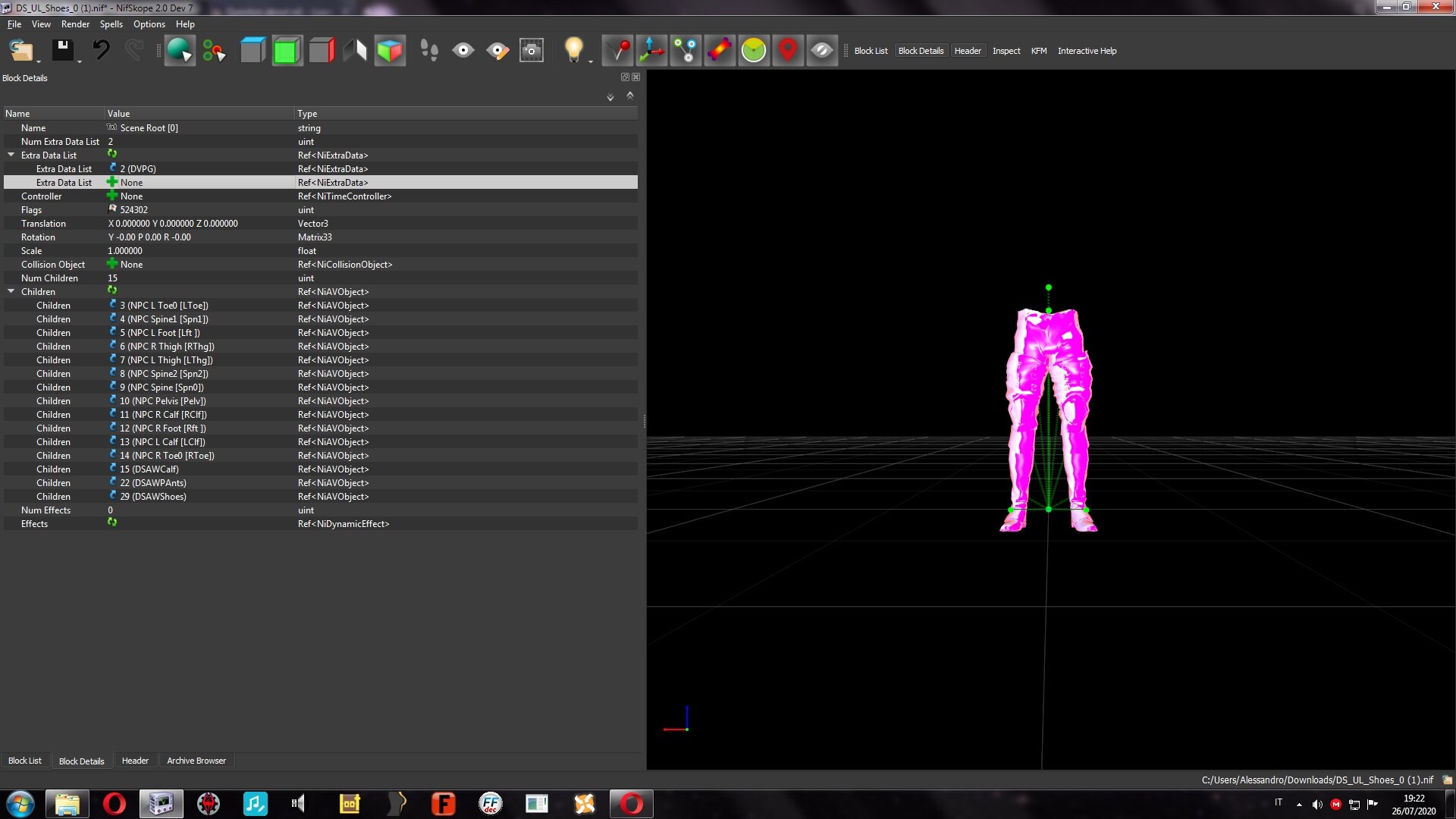Open the Render menu

click(75, 24)
